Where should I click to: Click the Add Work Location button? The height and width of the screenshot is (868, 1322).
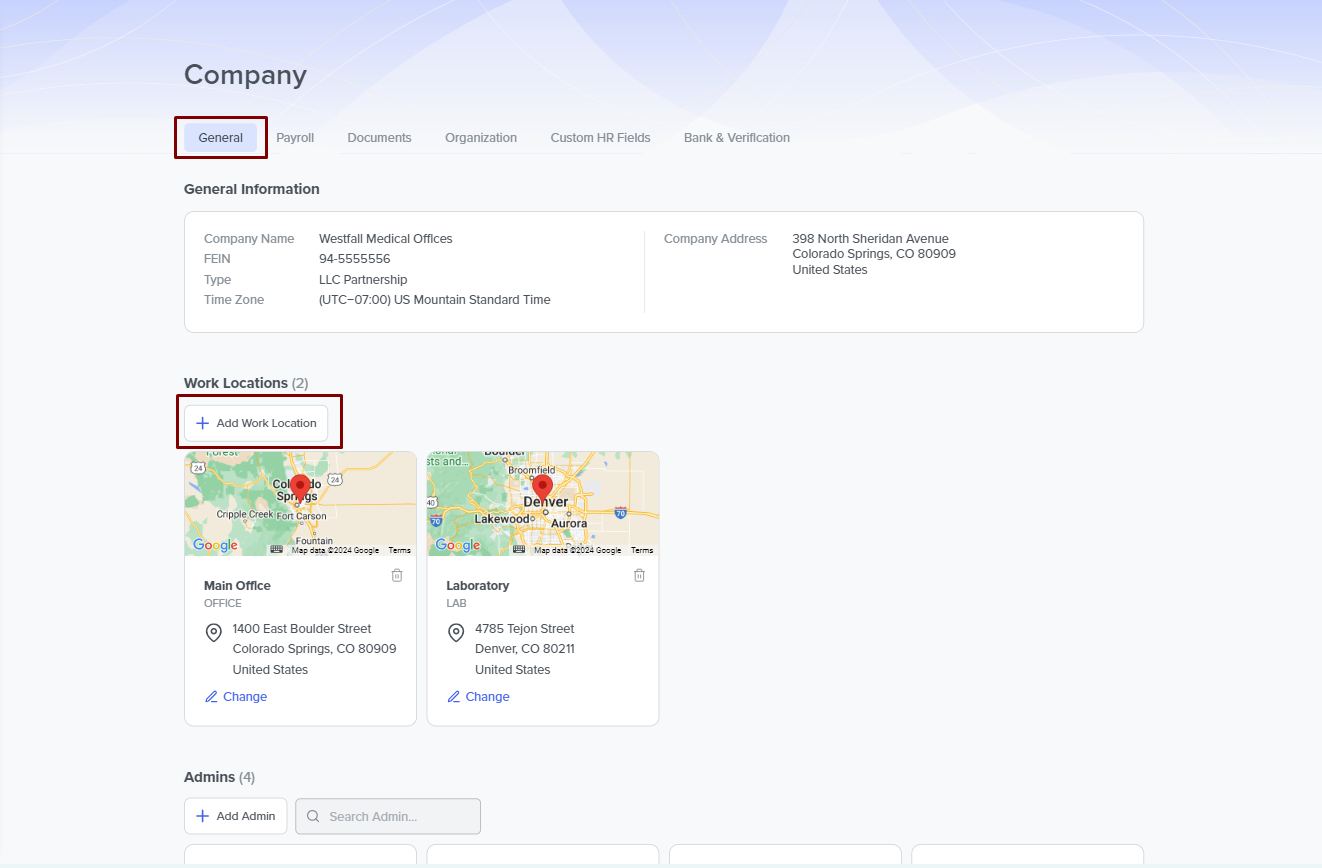pyautogui.click(x=256, y=423)
